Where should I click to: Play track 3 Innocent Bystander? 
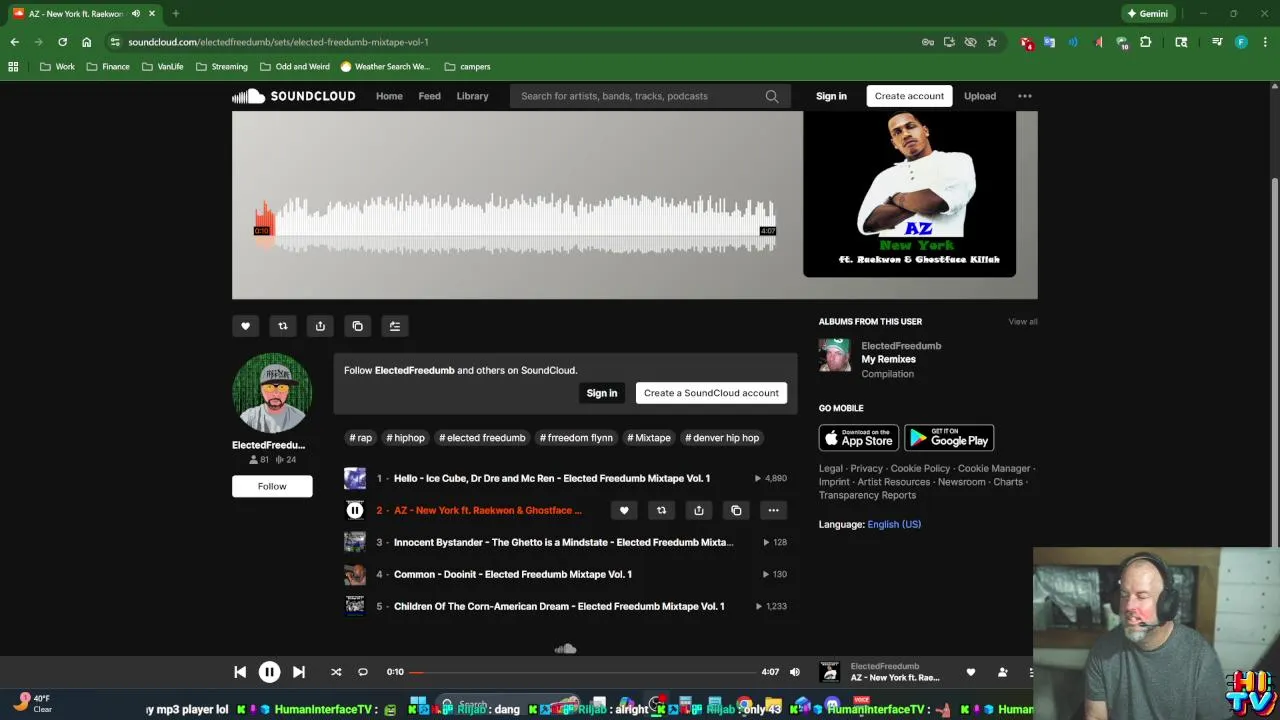click(x=563, y=542)
